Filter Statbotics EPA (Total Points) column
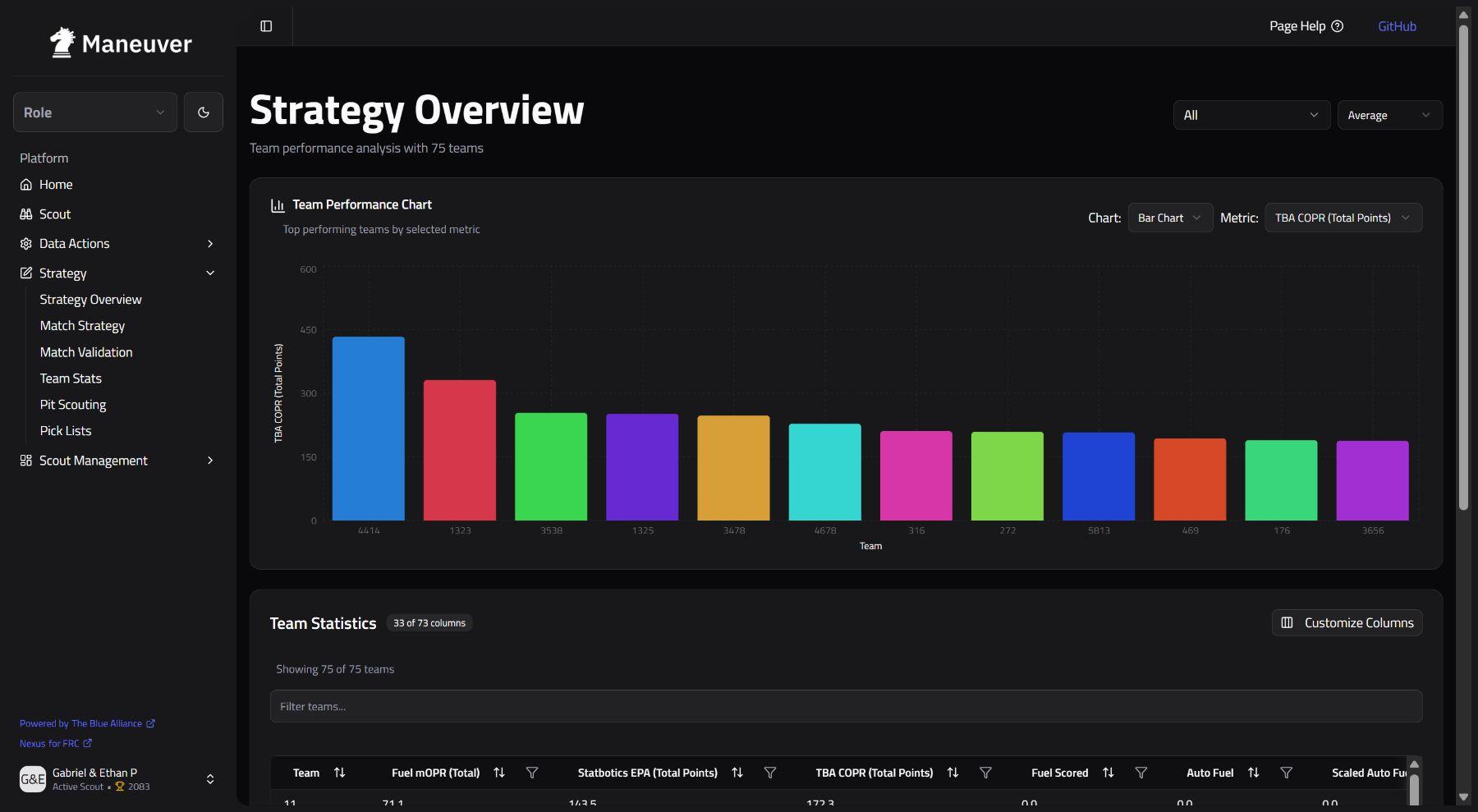The width and height of the screenshot is (1478, 812). tap(770, 773)
